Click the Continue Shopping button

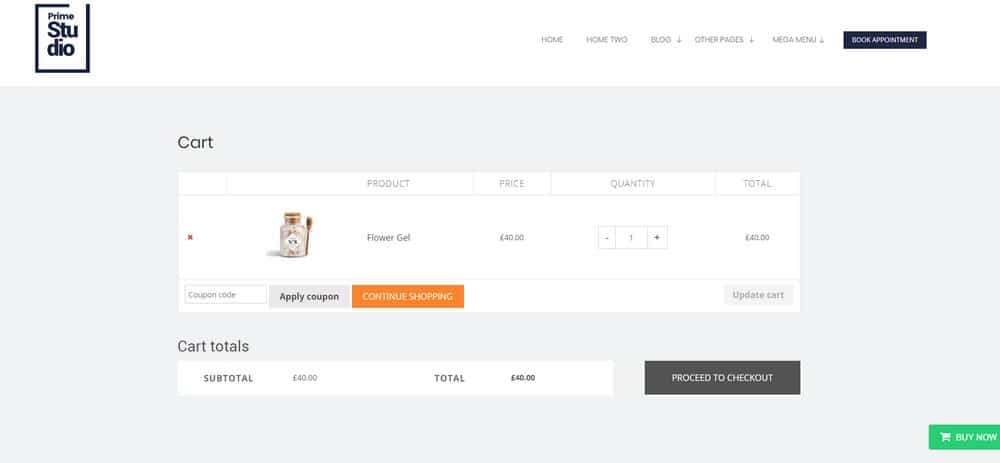pyautogui.click(x=408, y=296)
